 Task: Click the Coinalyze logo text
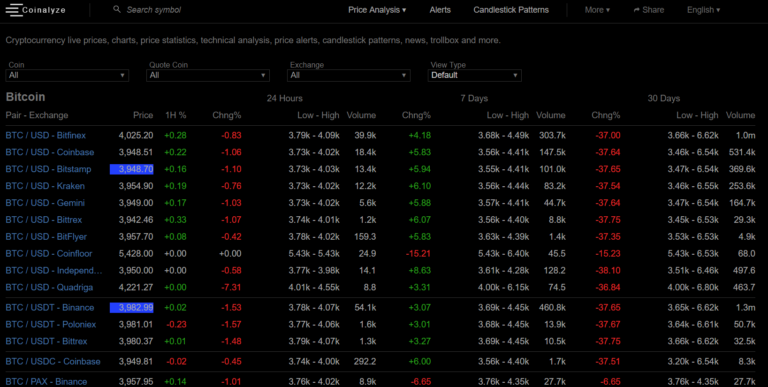click(x=44, y=10)
